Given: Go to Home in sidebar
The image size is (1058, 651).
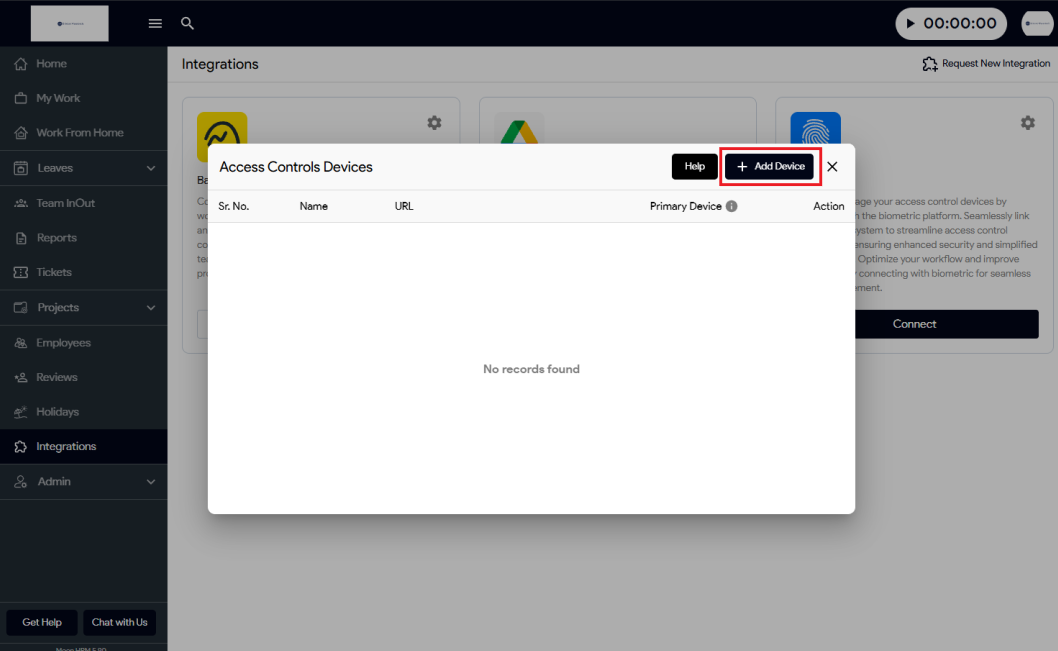Looking at the screenshot, I should (x=51, y=64).
